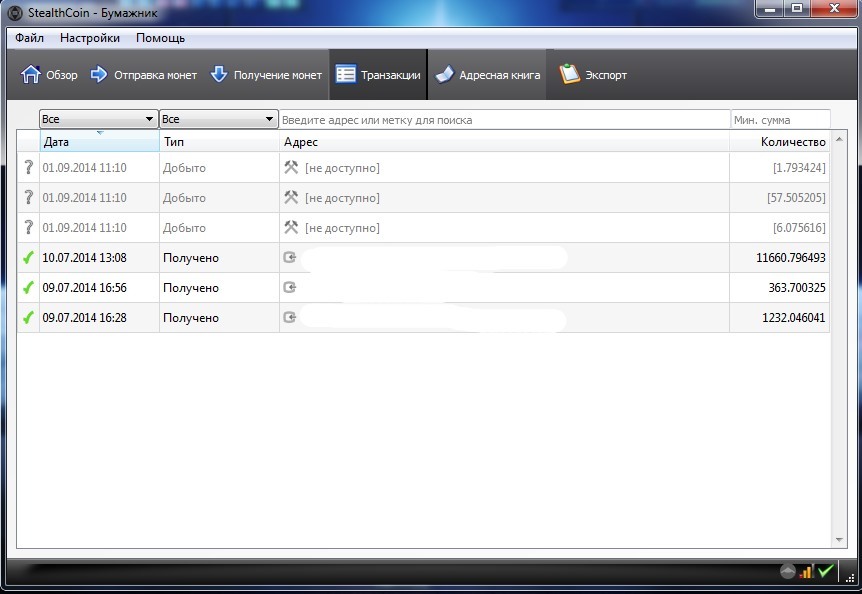Select the amount [1.793424]
The height and width of the screenshot is (594, 862).
pyautogui.click(x=799, y=168)
